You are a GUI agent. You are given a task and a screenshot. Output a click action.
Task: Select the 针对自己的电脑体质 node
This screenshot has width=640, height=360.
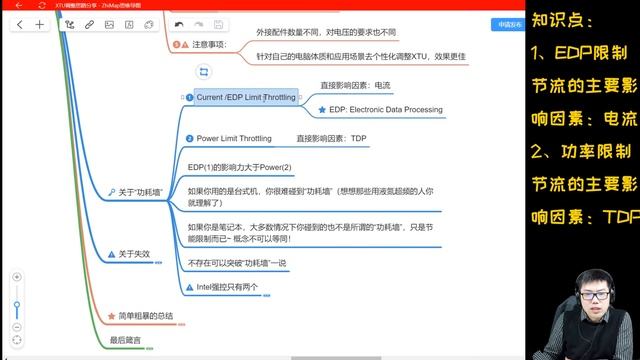(361, 56)
